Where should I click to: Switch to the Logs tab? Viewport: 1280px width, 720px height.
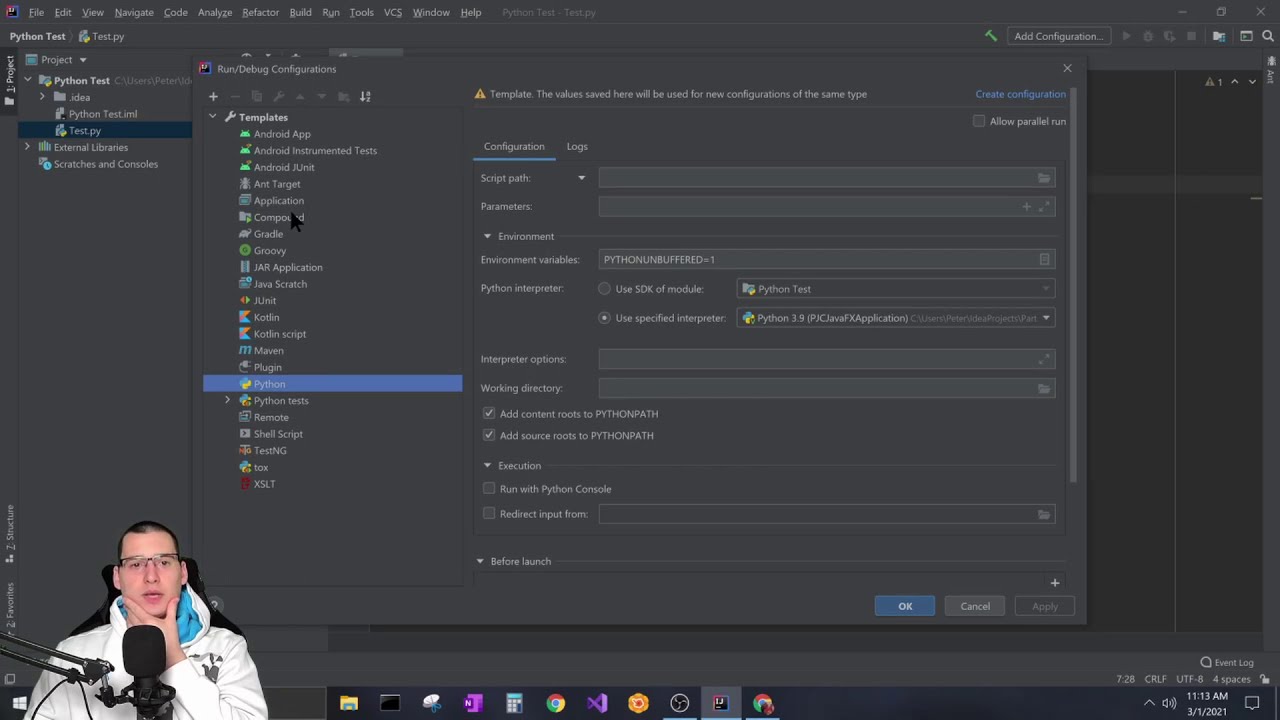click(x=577, y=146)
